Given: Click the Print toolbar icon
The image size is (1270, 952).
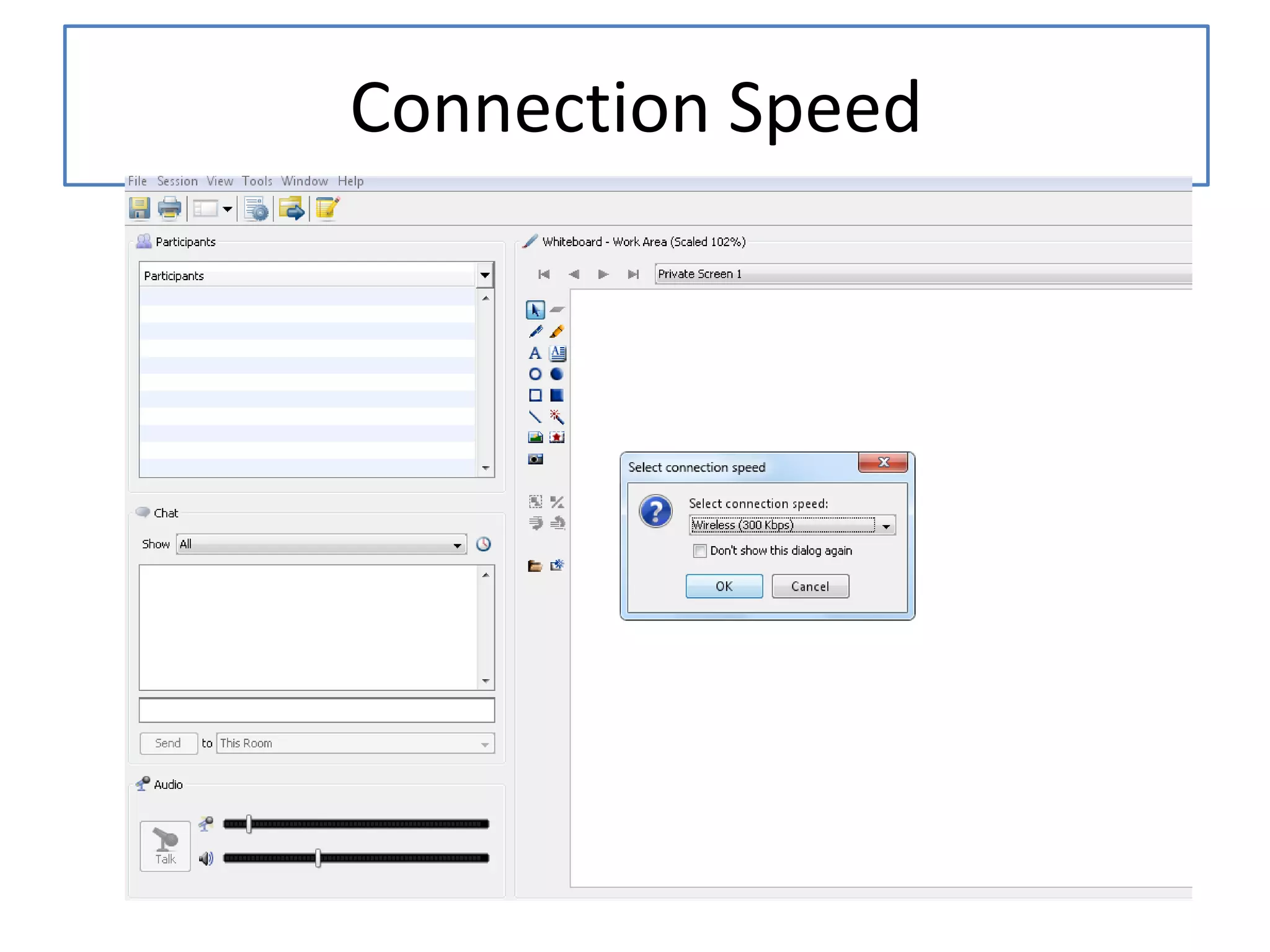Looking at the screenshot, I should pyautogui.click(x=169, y=209).
